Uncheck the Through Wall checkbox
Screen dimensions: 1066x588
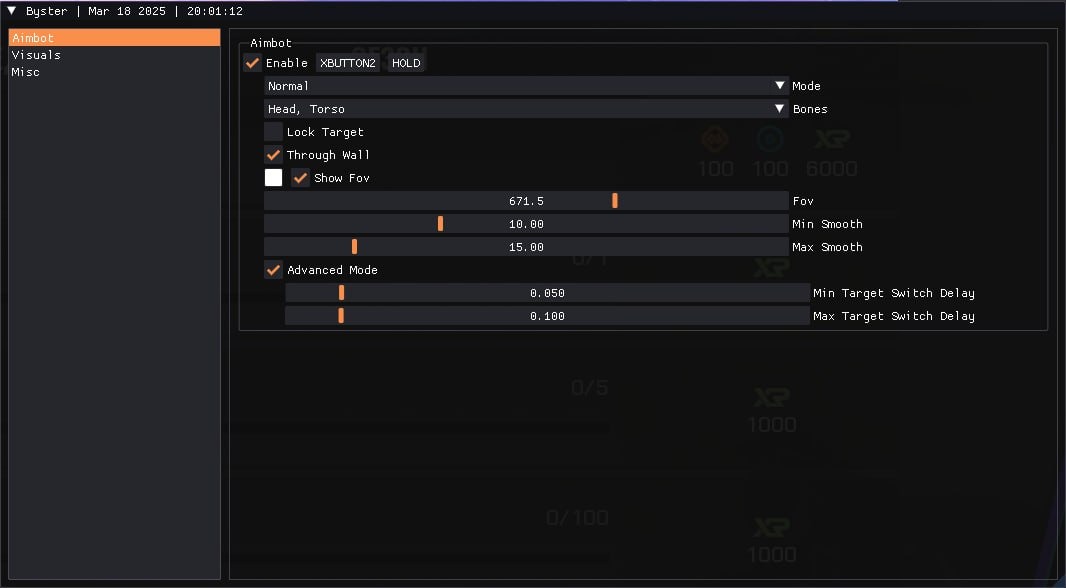click(273, 155)
